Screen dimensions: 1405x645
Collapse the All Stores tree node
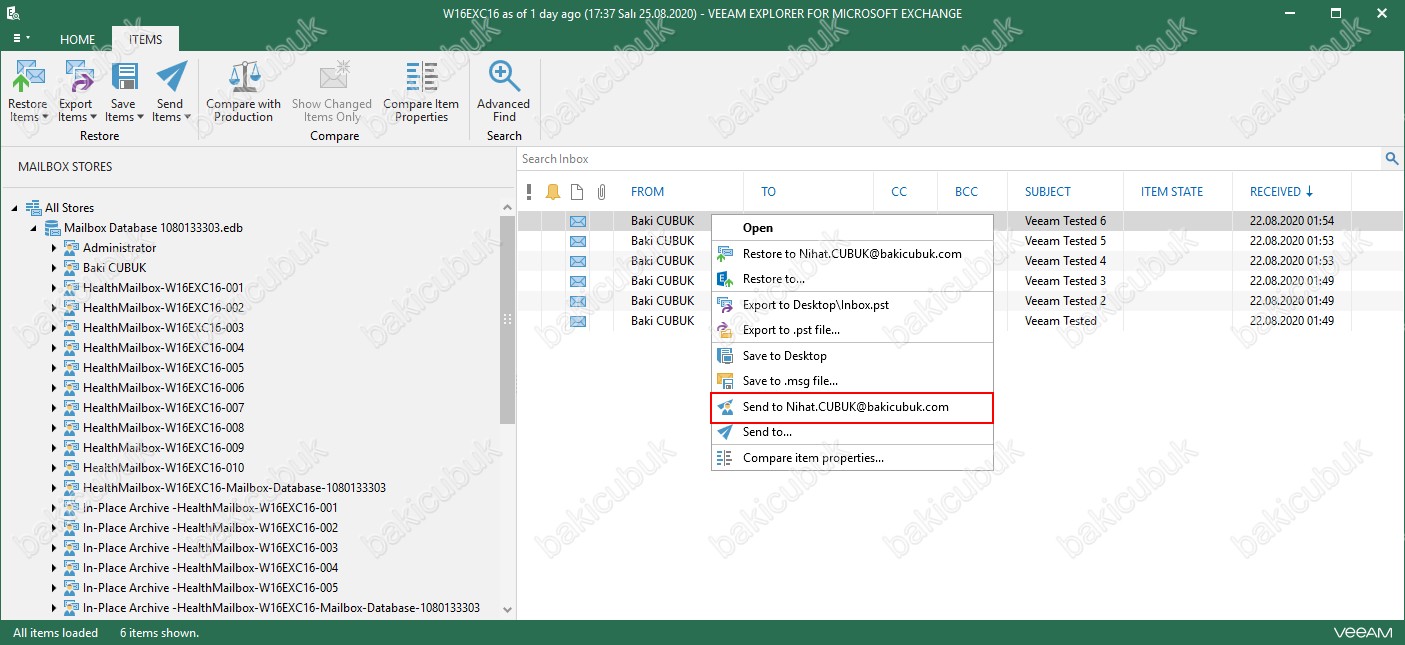pos(15,208)
